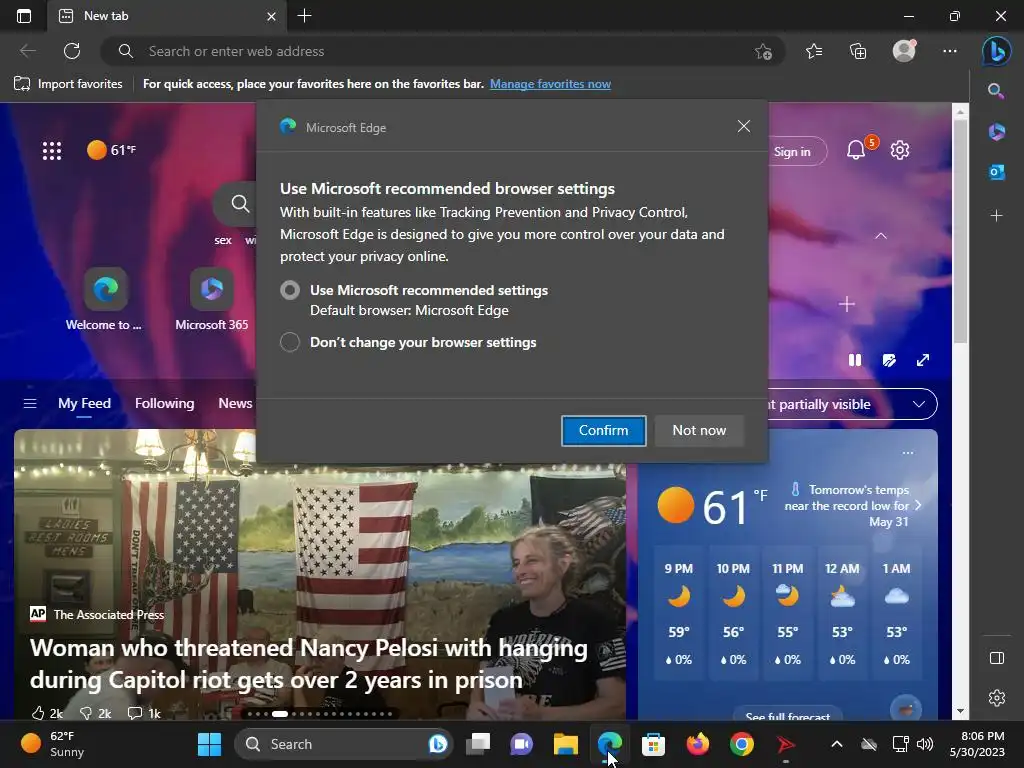1024x768 pixels.
Task: Show hidden system tray icons
Action: [837, 744]
